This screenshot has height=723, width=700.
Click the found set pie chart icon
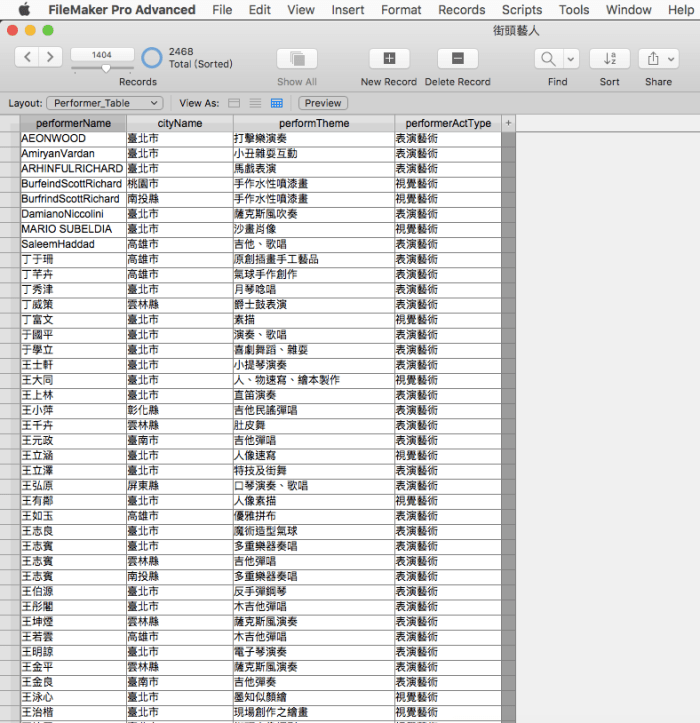pos(152,58)
